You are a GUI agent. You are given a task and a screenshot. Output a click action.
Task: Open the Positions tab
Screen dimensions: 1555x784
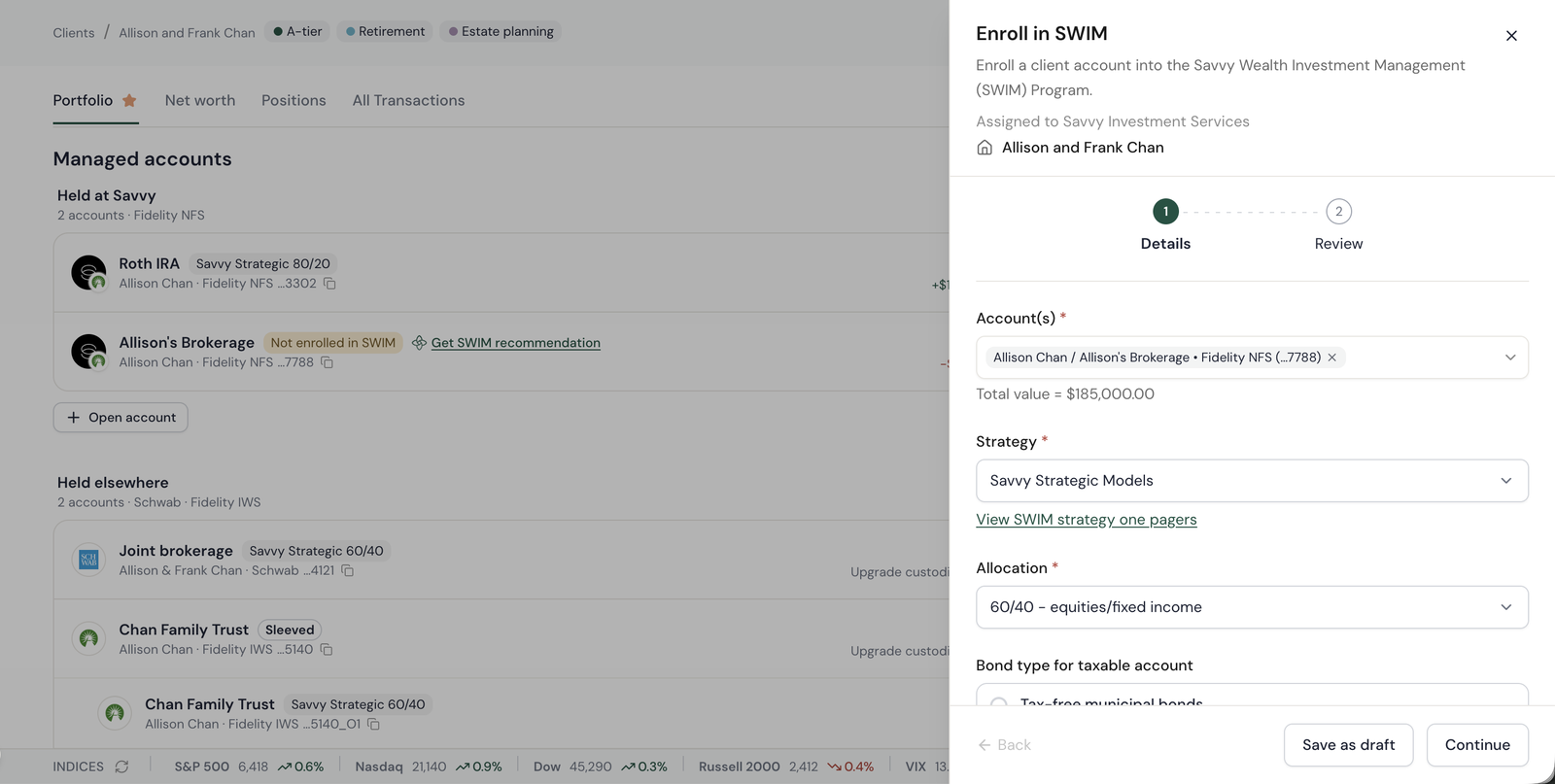294,100
